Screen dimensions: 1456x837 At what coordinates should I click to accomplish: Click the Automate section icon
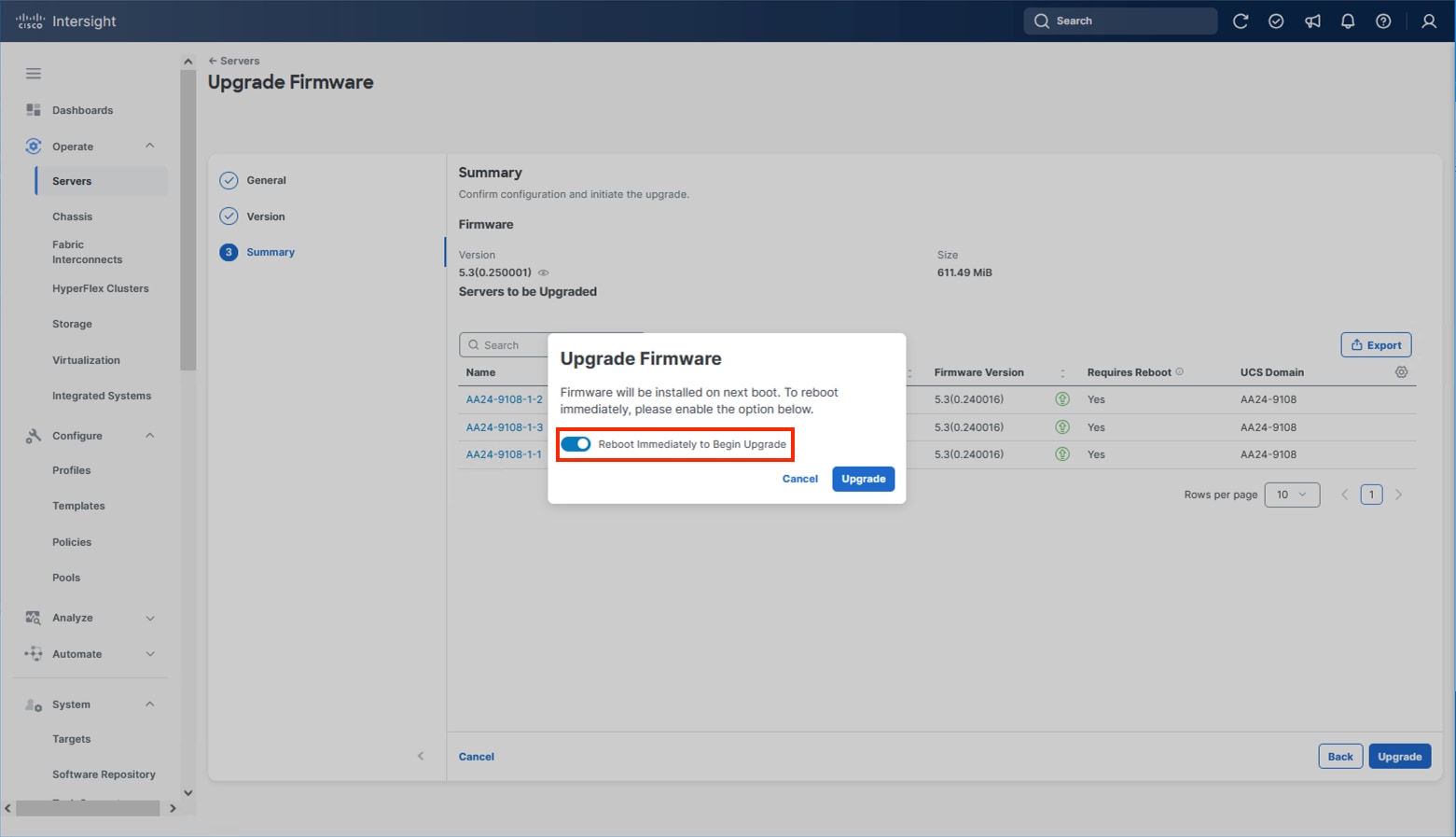coord(34,654)
